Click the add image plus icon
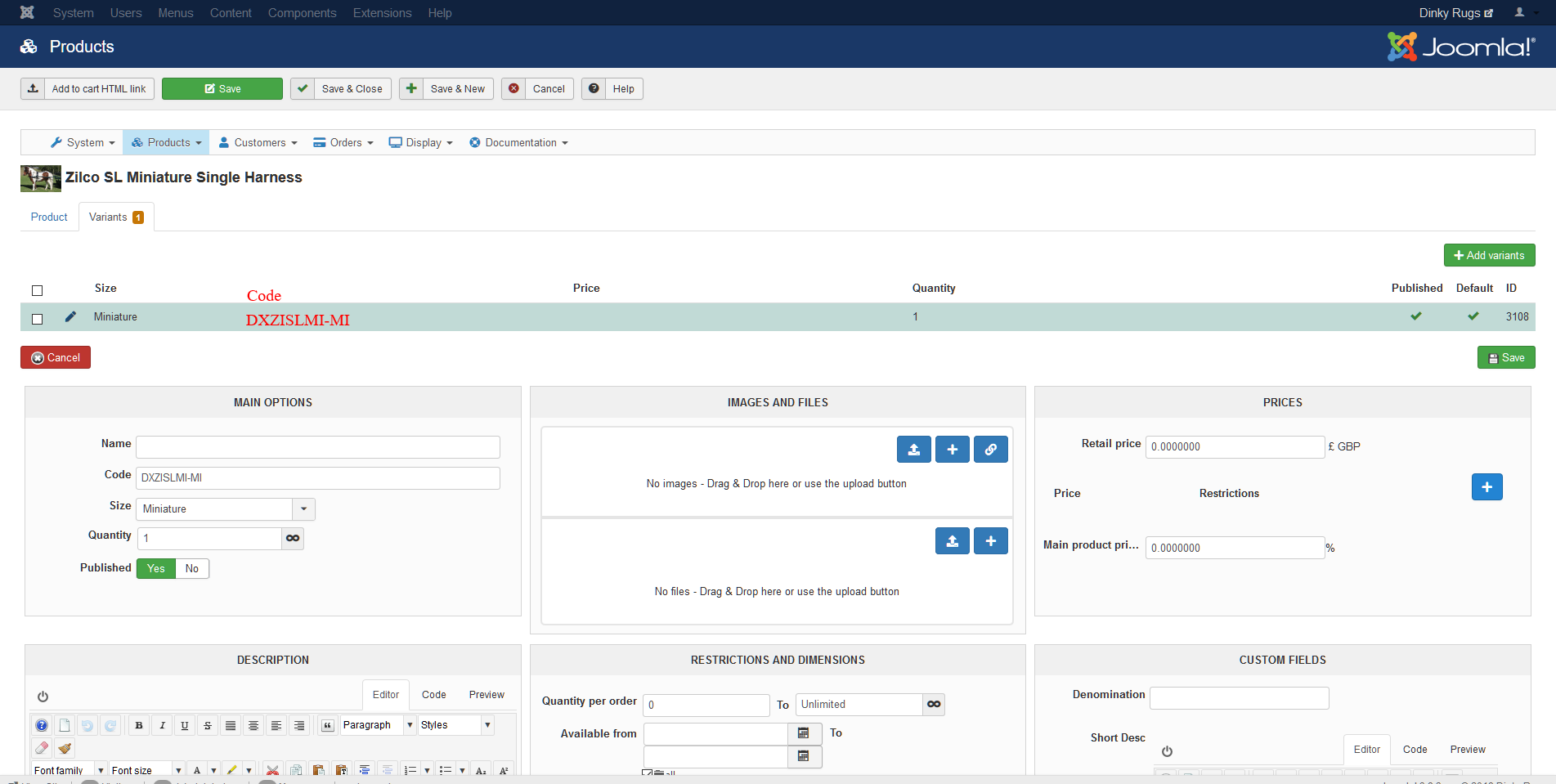Viewport: 1556px width, 784px height. pos(953,449)
